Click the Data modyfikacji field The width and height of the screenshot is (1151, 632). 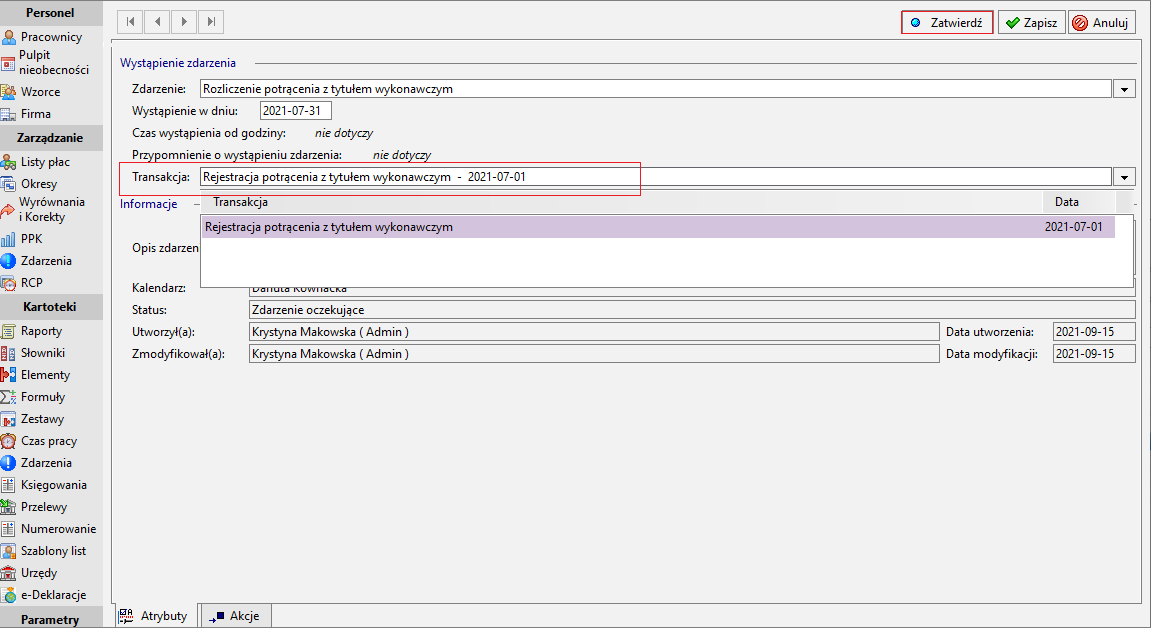point(1094,354)
